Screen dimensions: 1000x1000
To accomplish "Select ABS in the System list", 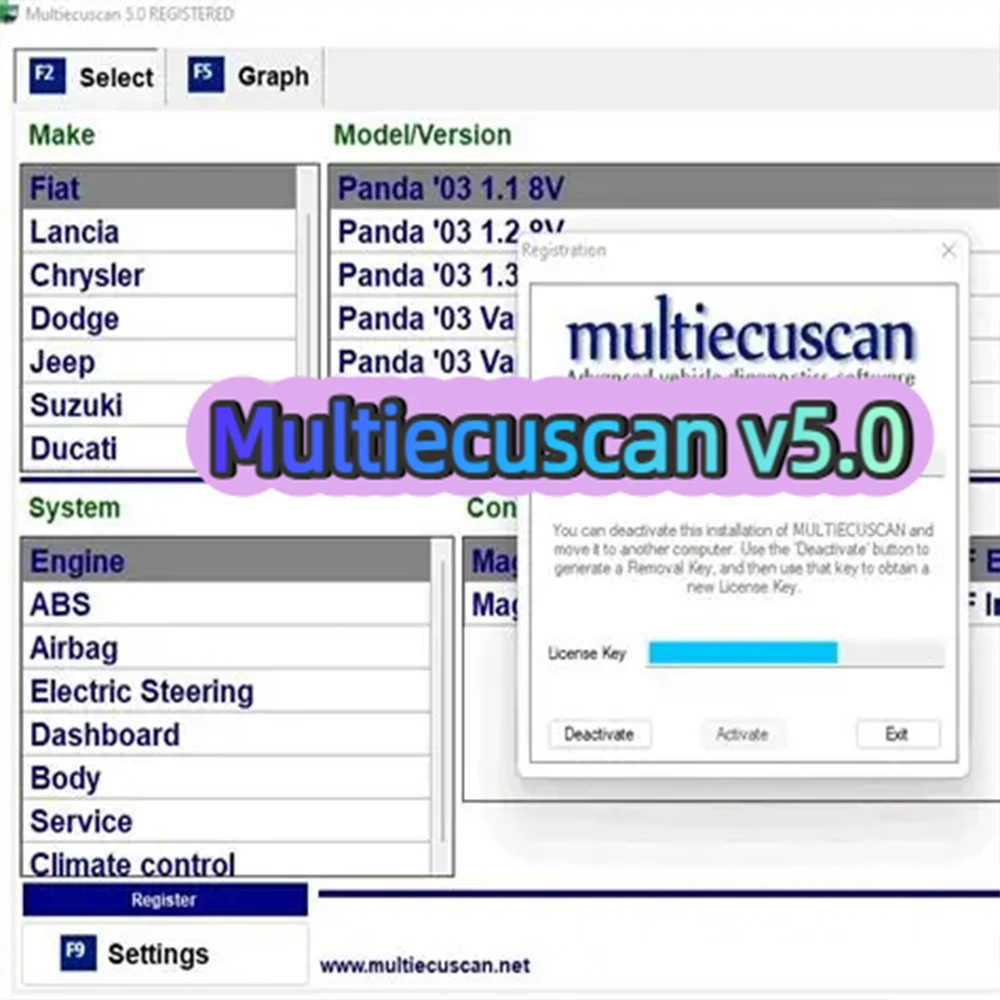I will (x=226, y=605).
